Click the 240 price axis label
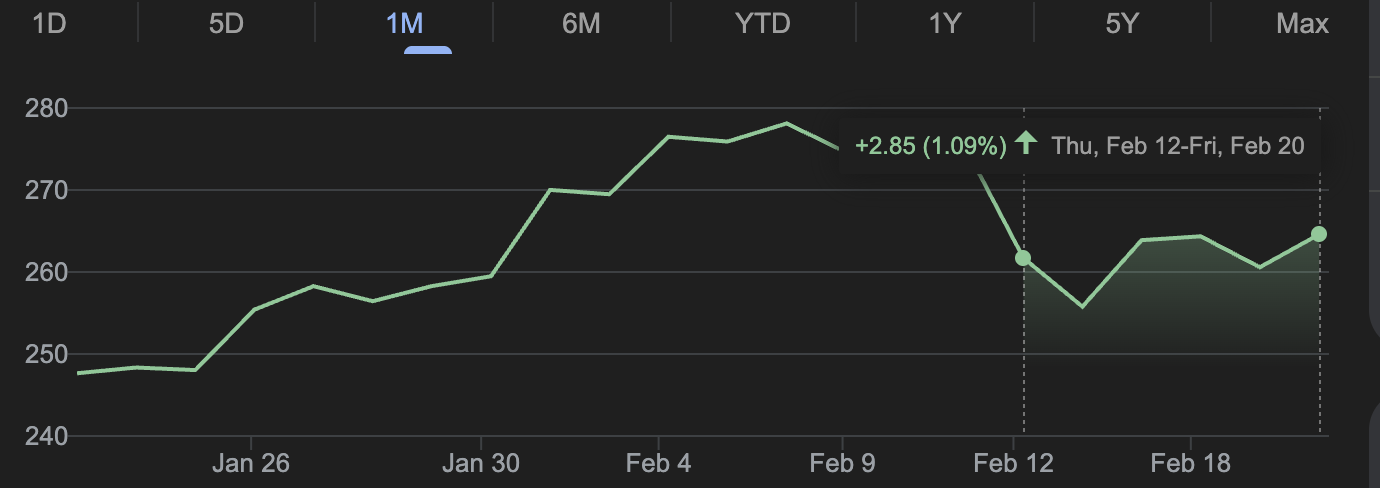Image resolution: width=1380 pixels, height=488 pixels. click(x=45, y=436)
